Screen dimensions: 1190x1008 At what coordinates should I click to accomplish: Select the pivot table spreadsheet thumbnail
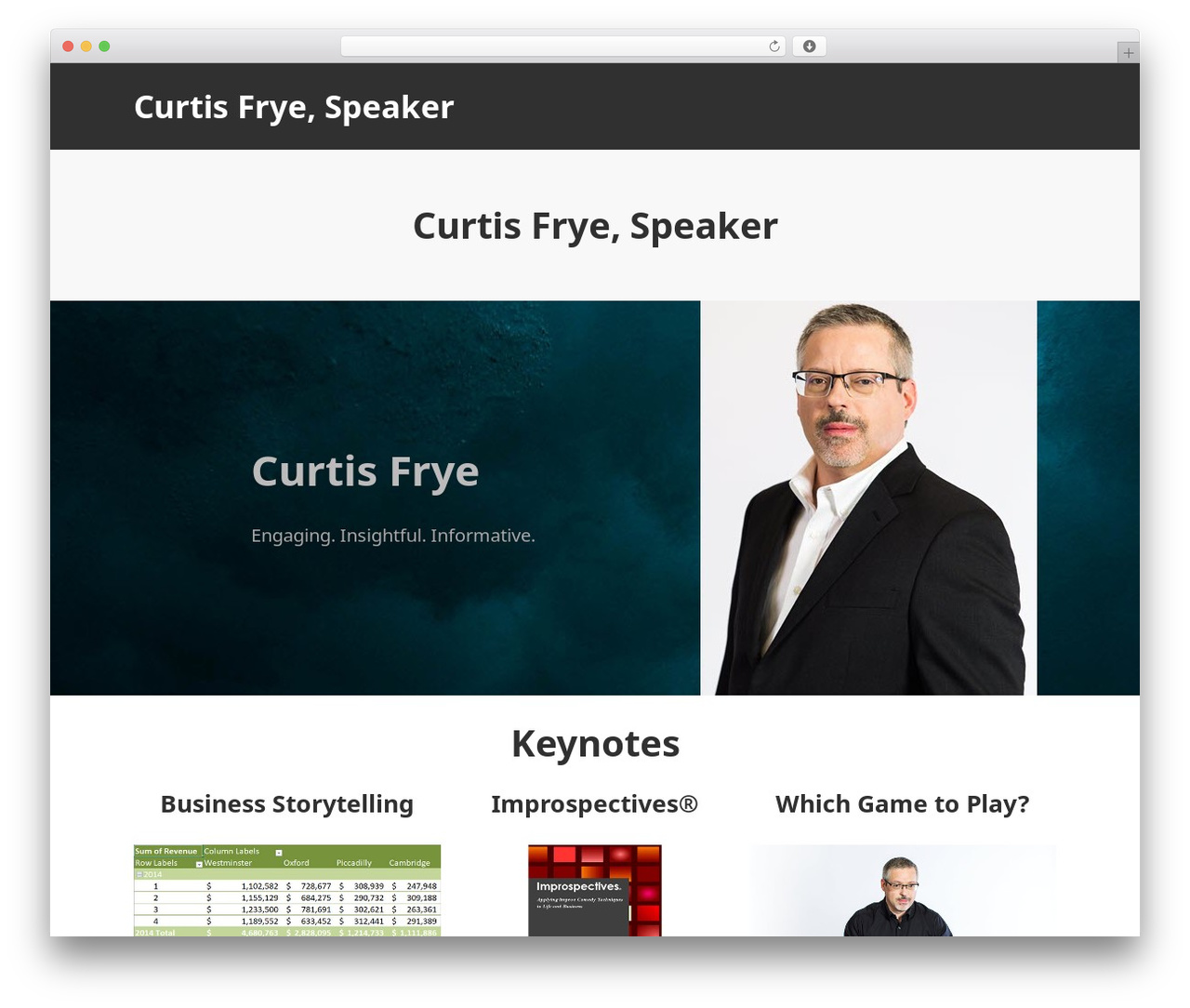coord(287,891)
